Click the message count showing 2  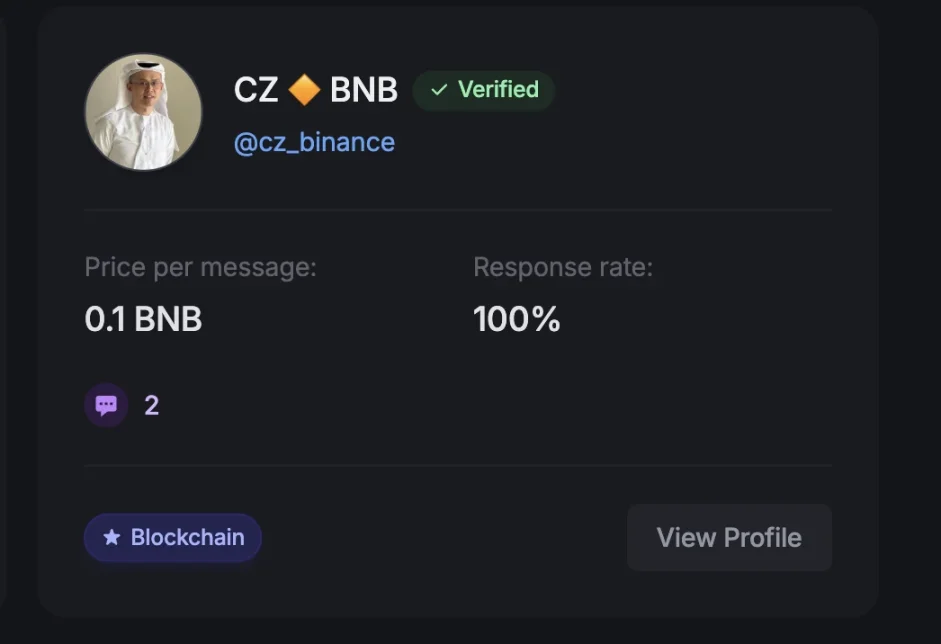(x=150, y=405)
